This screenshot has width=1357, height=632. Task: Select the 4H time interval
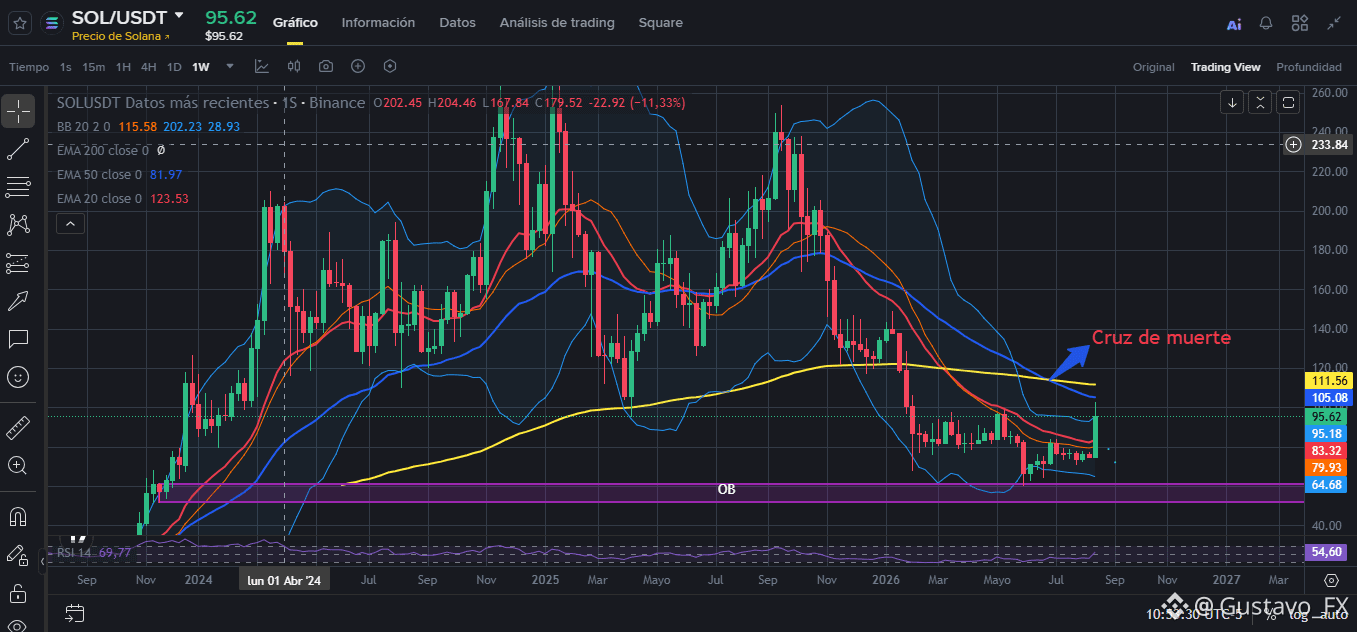tap(148, 67)
